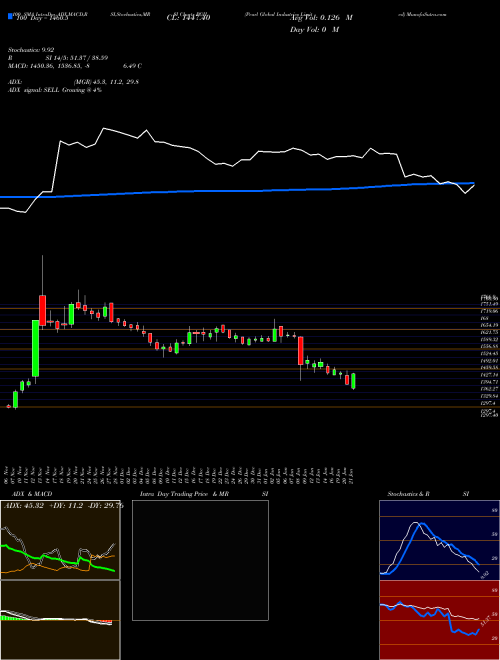The height and width of the screenshot is (660, 500).
Task: Click the large red candle around 08 Jan
Action: tap(301, 350)
